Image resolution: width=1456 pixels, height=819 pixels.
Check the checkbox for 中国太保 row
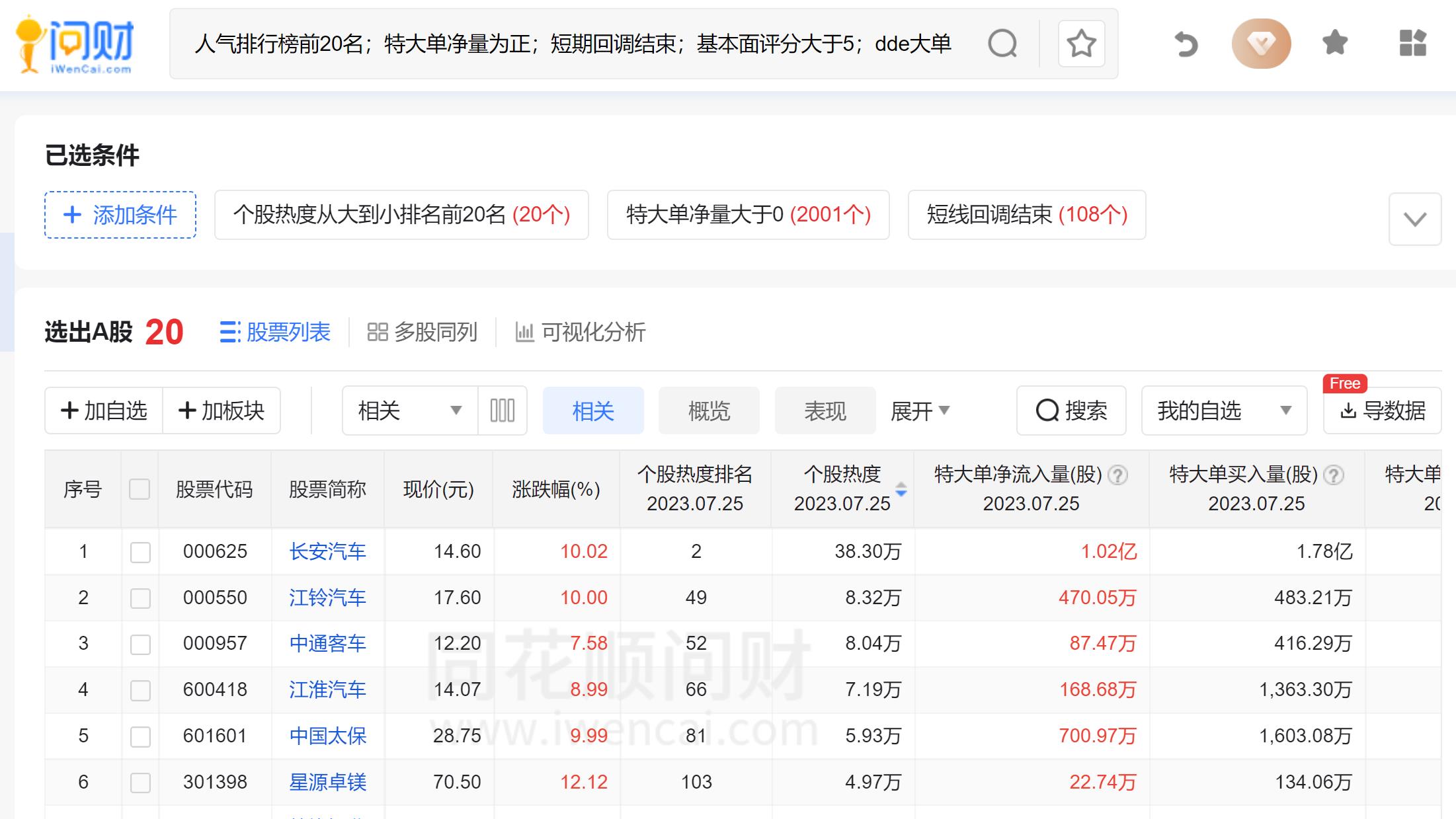point(140,736)
